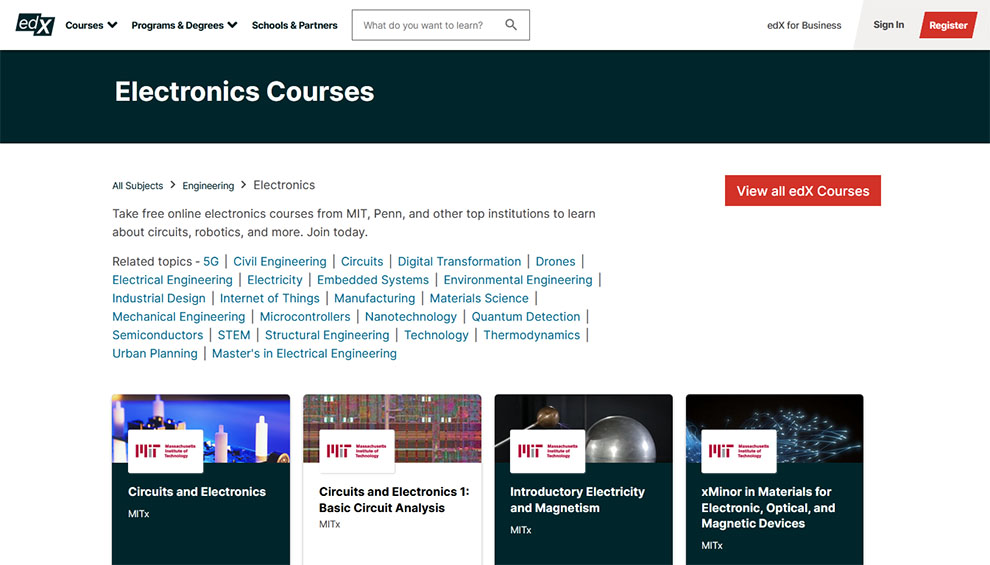Open the Semiconductors topic
Viewport: 990px width, 565px height.
click(x=158, y=335)
